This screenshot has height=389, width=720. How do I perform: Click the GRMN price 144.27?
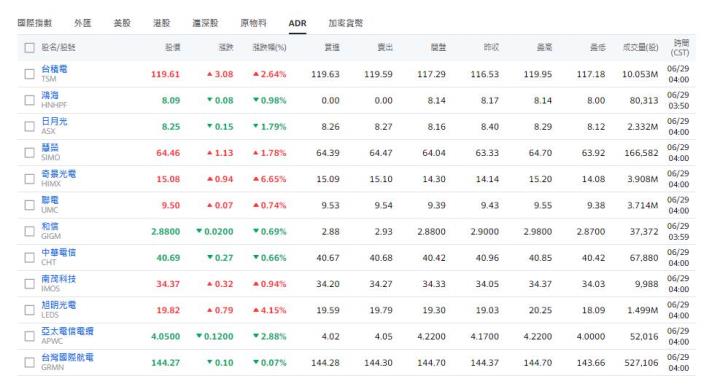tap(165, 362)
